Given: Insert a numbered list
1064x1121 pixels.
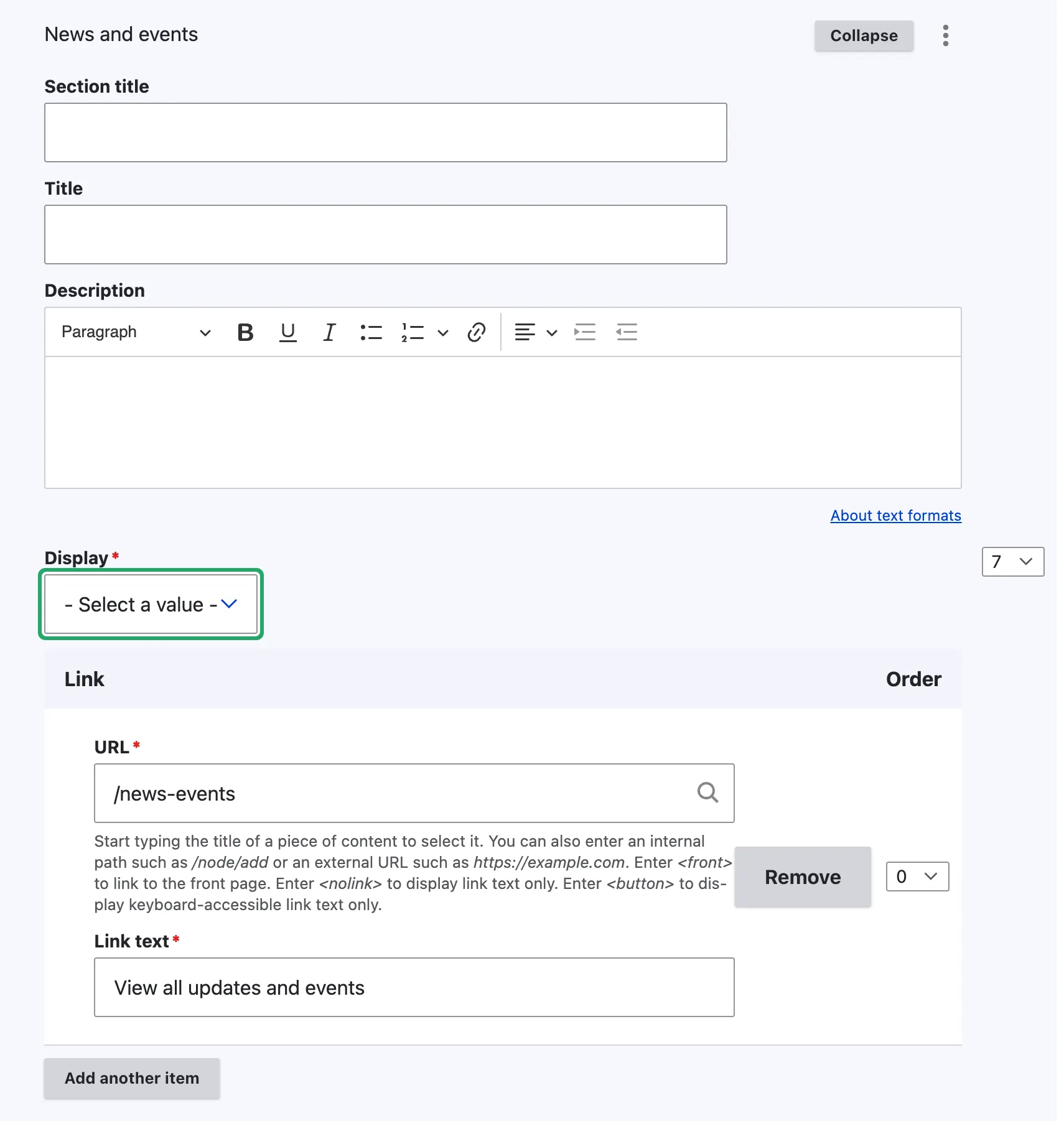Looking at the screenshot, I should click(413, 332).
